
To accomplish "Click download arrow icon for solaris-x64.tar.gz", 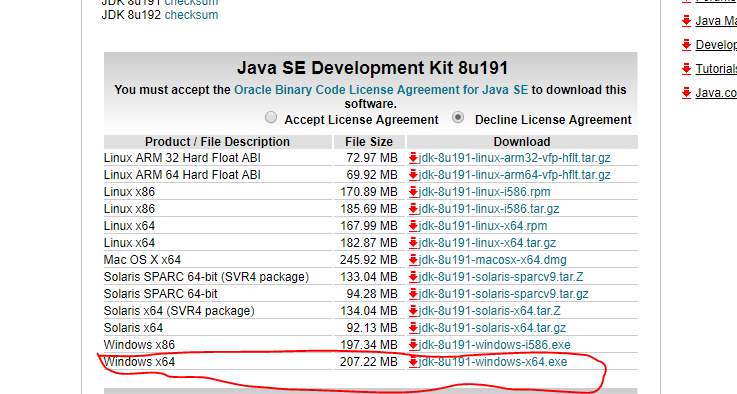I will click(x=413, y=328).
